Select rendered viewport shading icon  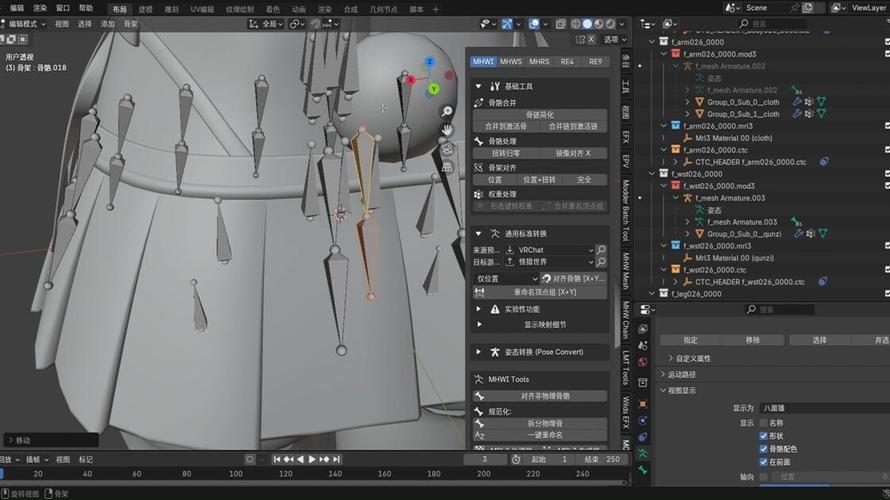click(610, 24)
